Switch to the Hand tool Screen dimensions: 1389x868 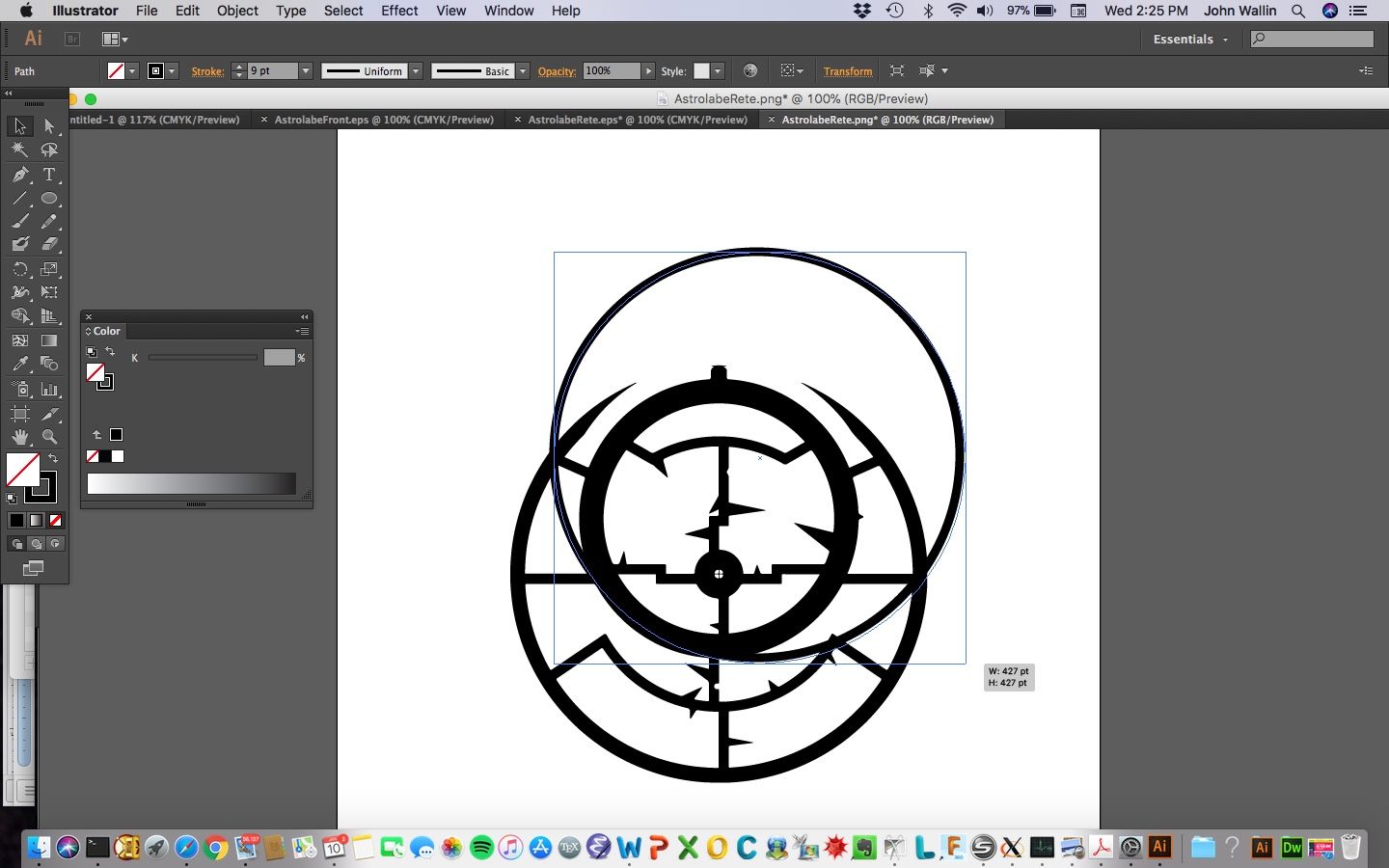pos(20,437)
